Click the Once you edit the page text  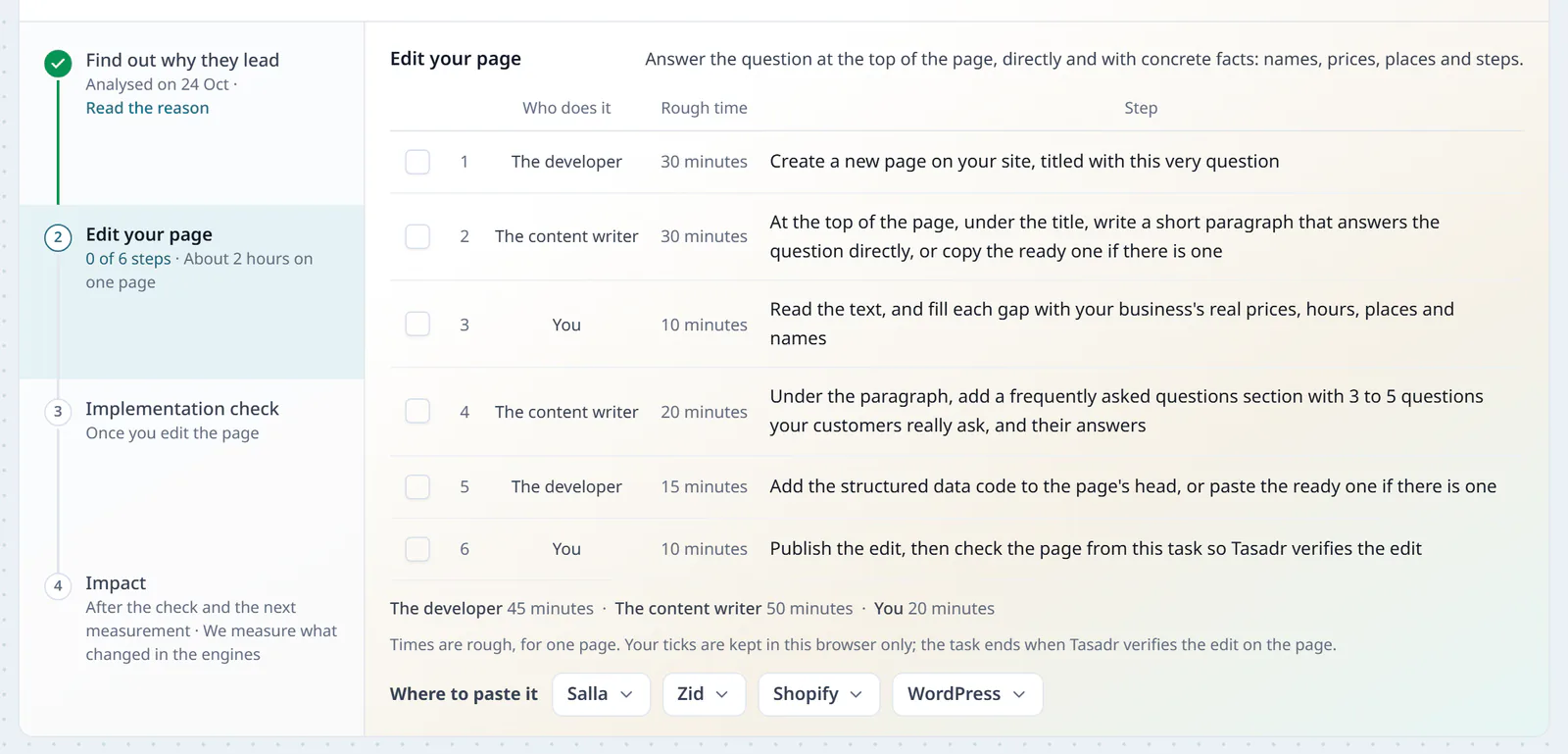[x=172, y=433]
